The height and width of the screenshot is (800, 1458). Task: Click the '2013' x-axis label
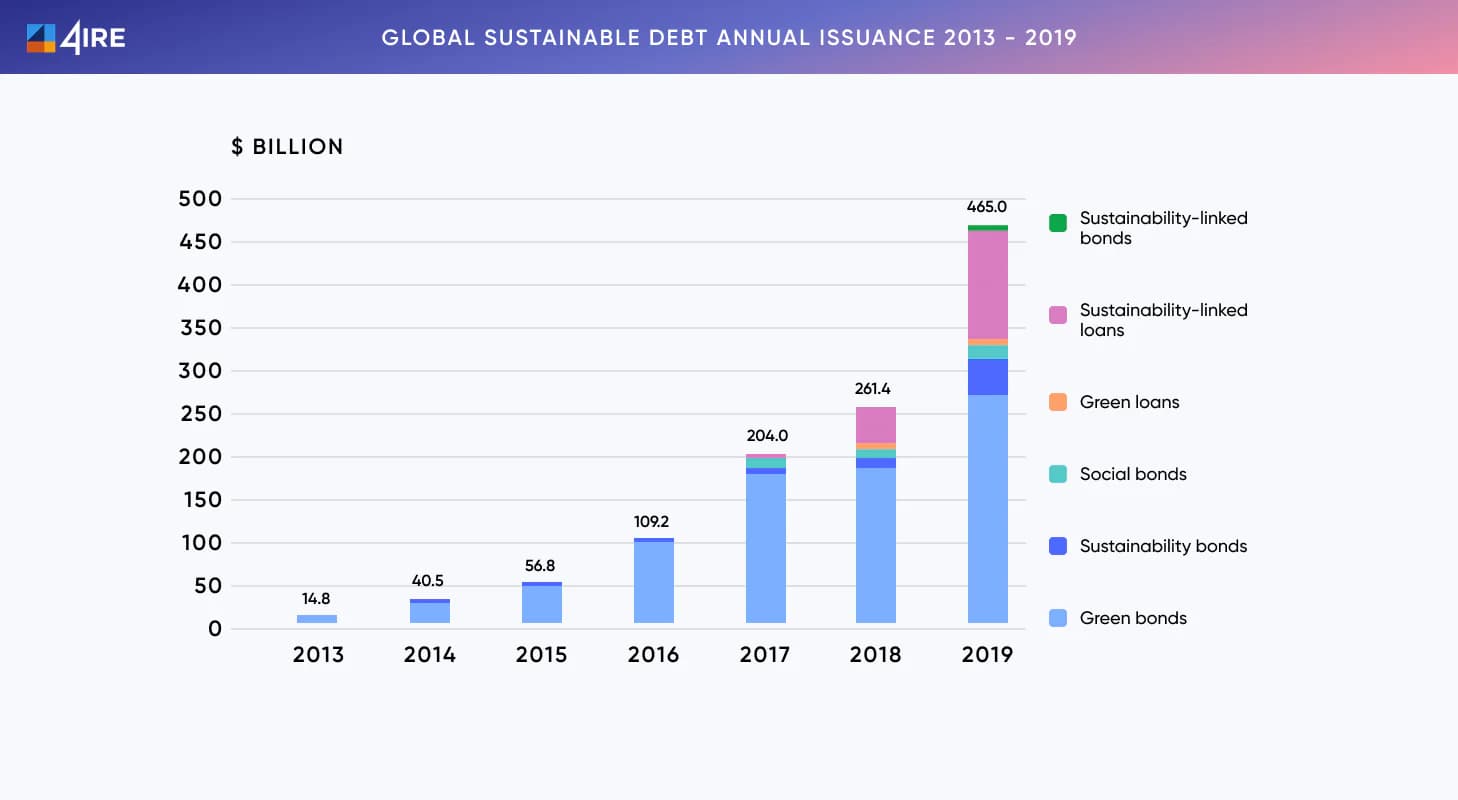(x=318, y=655)
